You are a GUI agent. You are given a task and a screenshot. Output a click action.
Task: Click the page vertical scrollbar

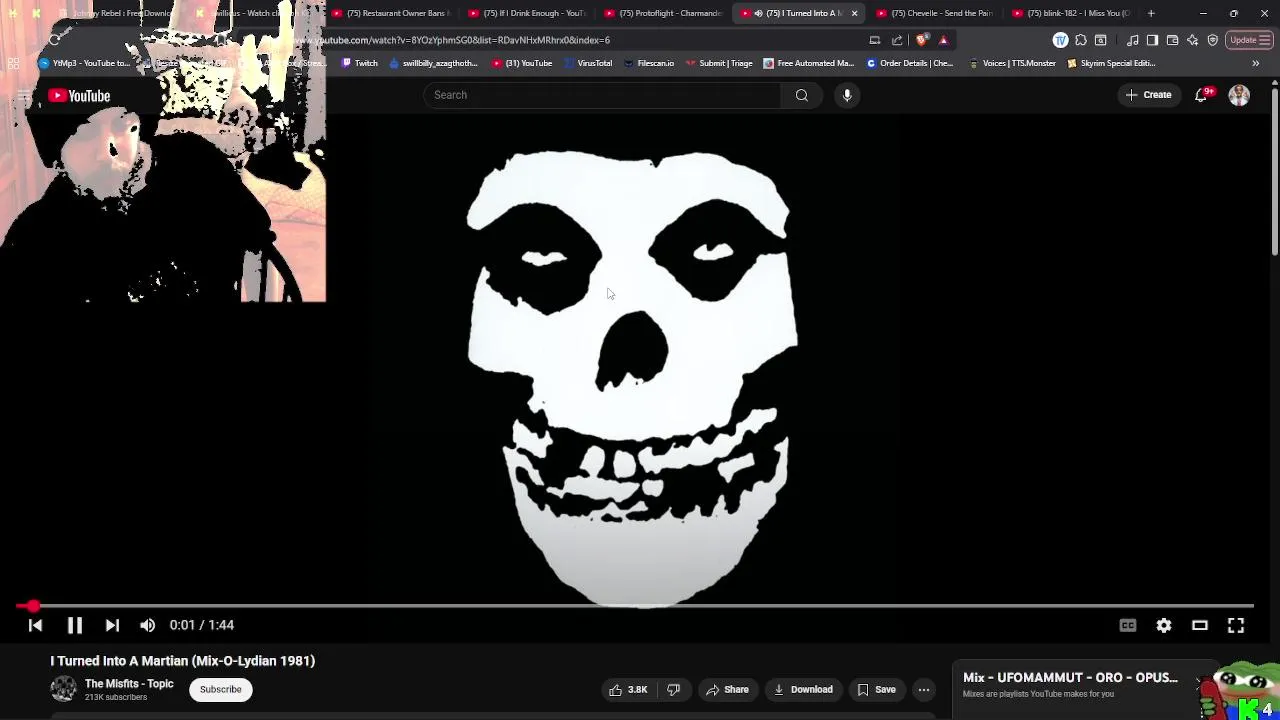click(1274, 170)
